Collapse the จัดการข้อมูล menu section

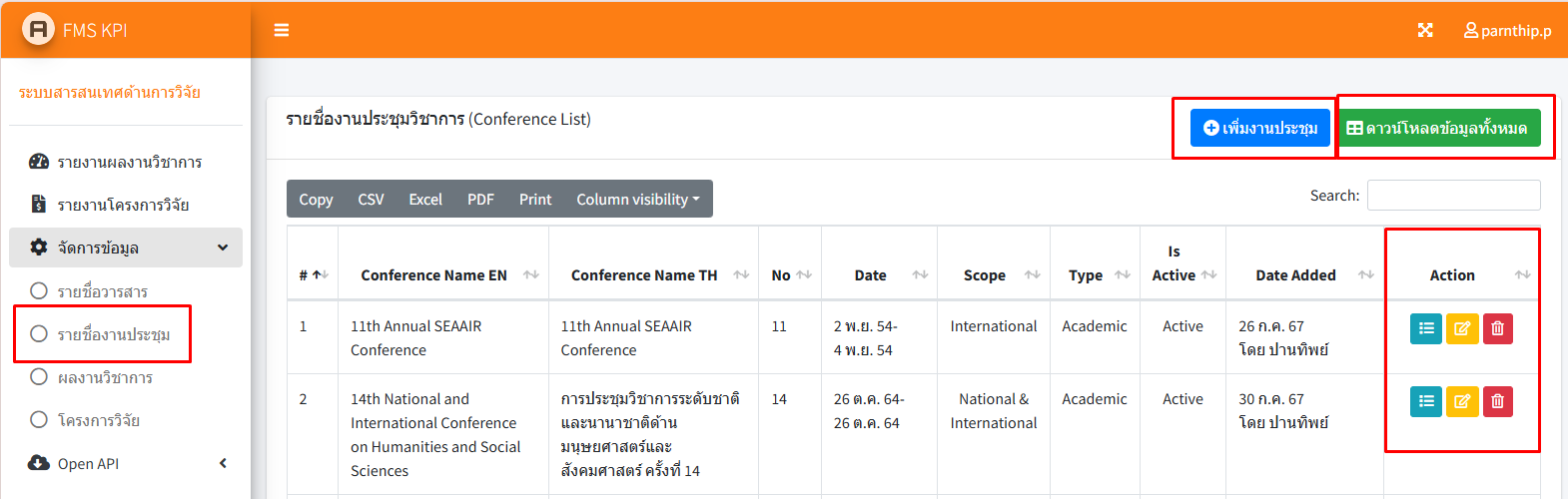126,248
